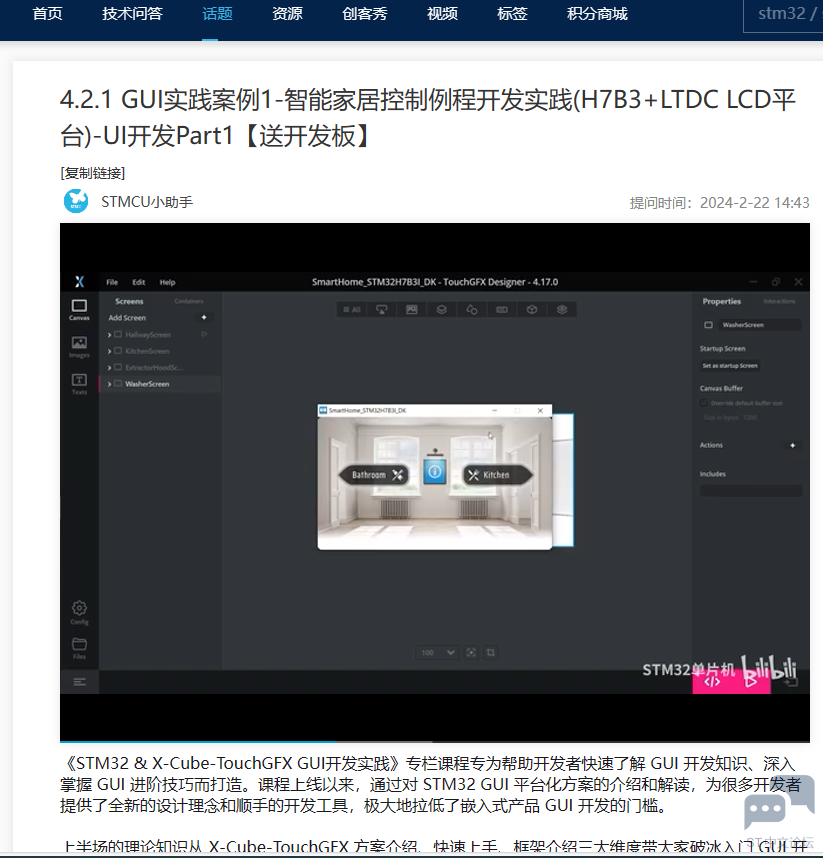Click the pink Generate Code button
Viewport: 823px width, 858px height.
tap(712, 682)
